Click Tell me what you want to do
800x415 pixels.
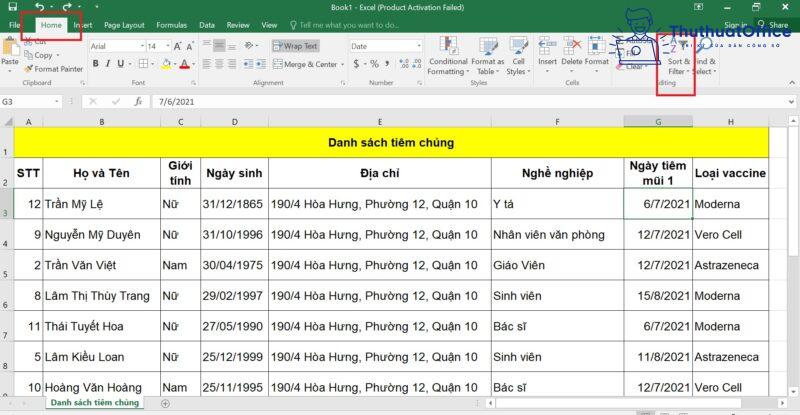(x=344, y=25)
